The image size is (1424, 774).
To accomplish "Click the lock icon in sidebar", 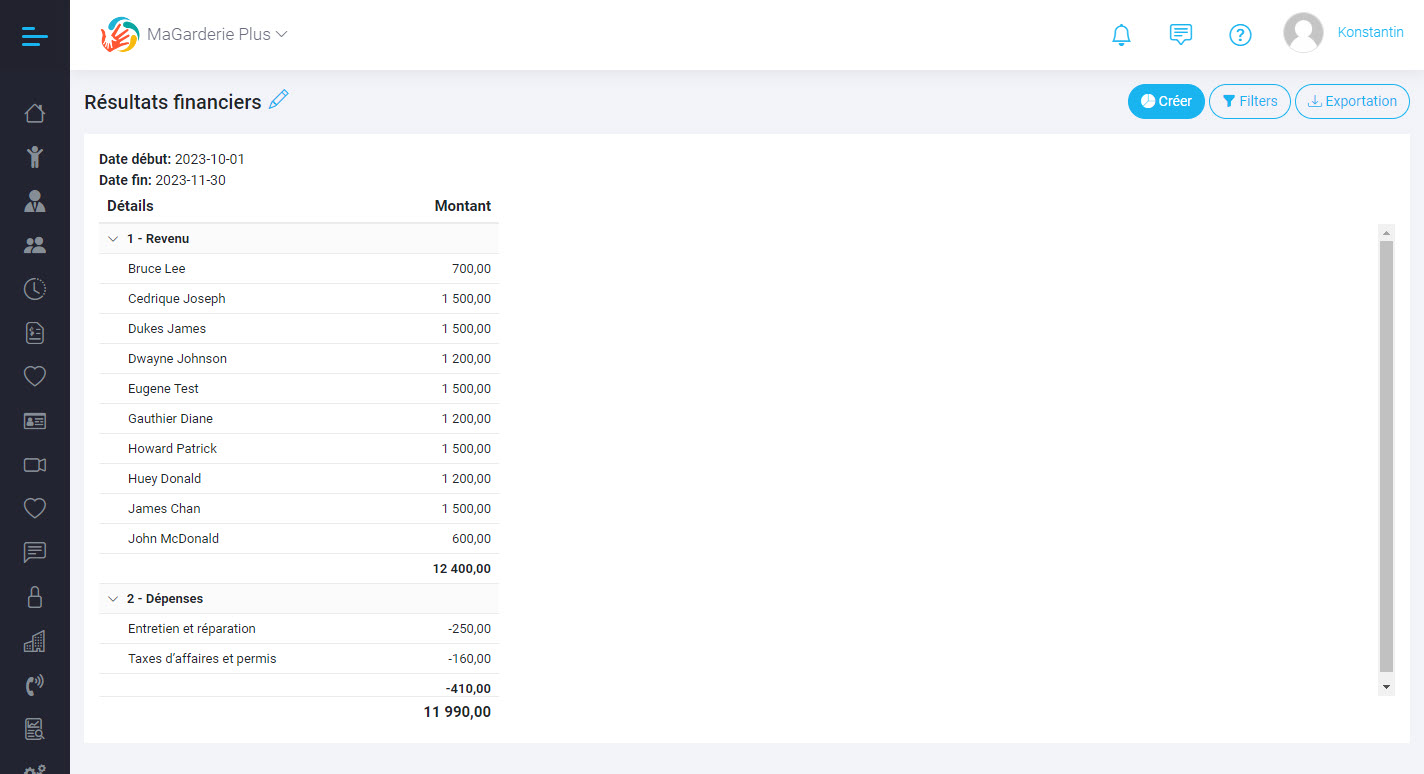I will tap(34, 596).
